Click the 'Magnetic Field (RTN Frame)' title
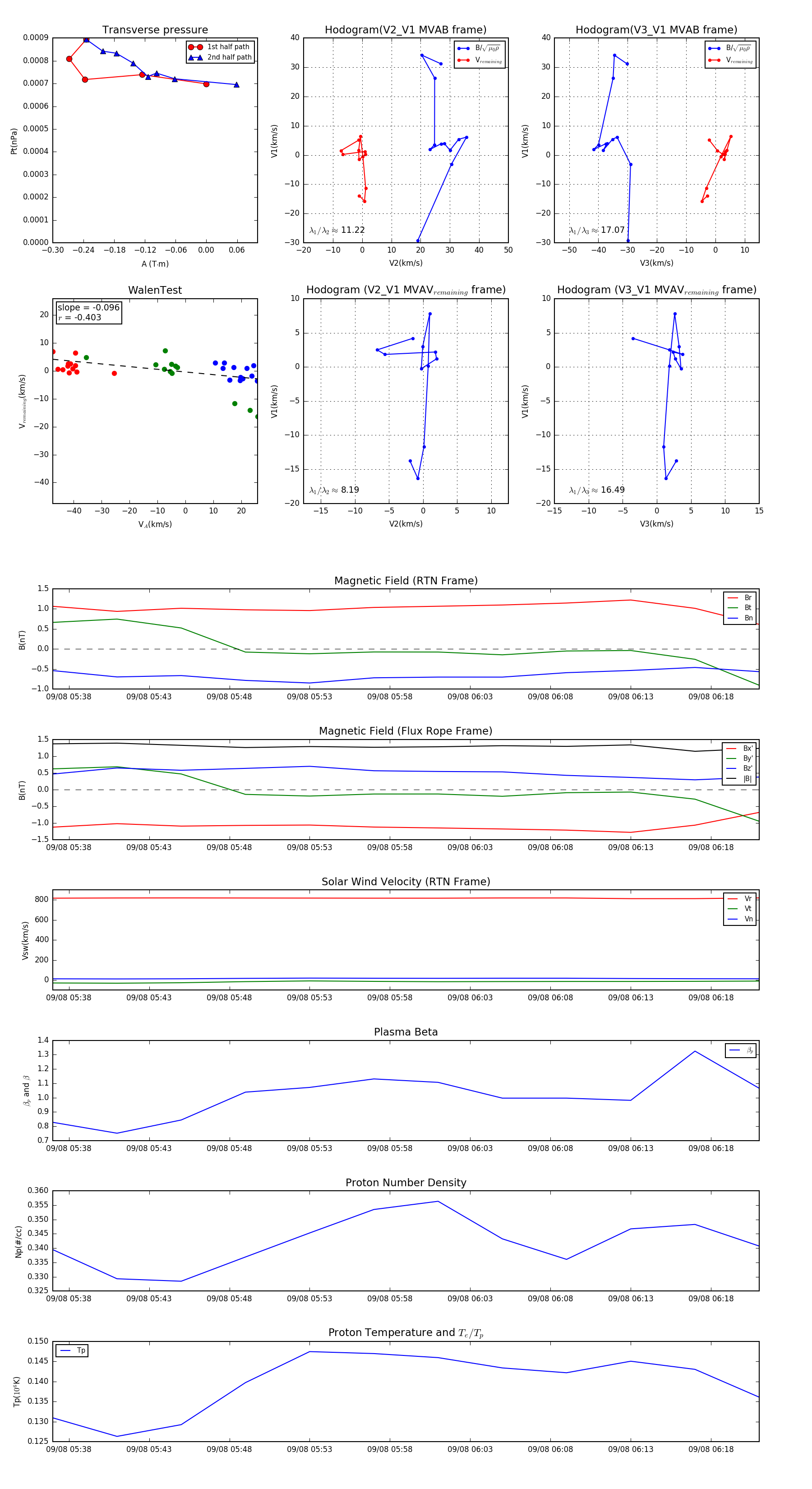Viewport: 812px width, 1489px height. [x=406, y=581]
